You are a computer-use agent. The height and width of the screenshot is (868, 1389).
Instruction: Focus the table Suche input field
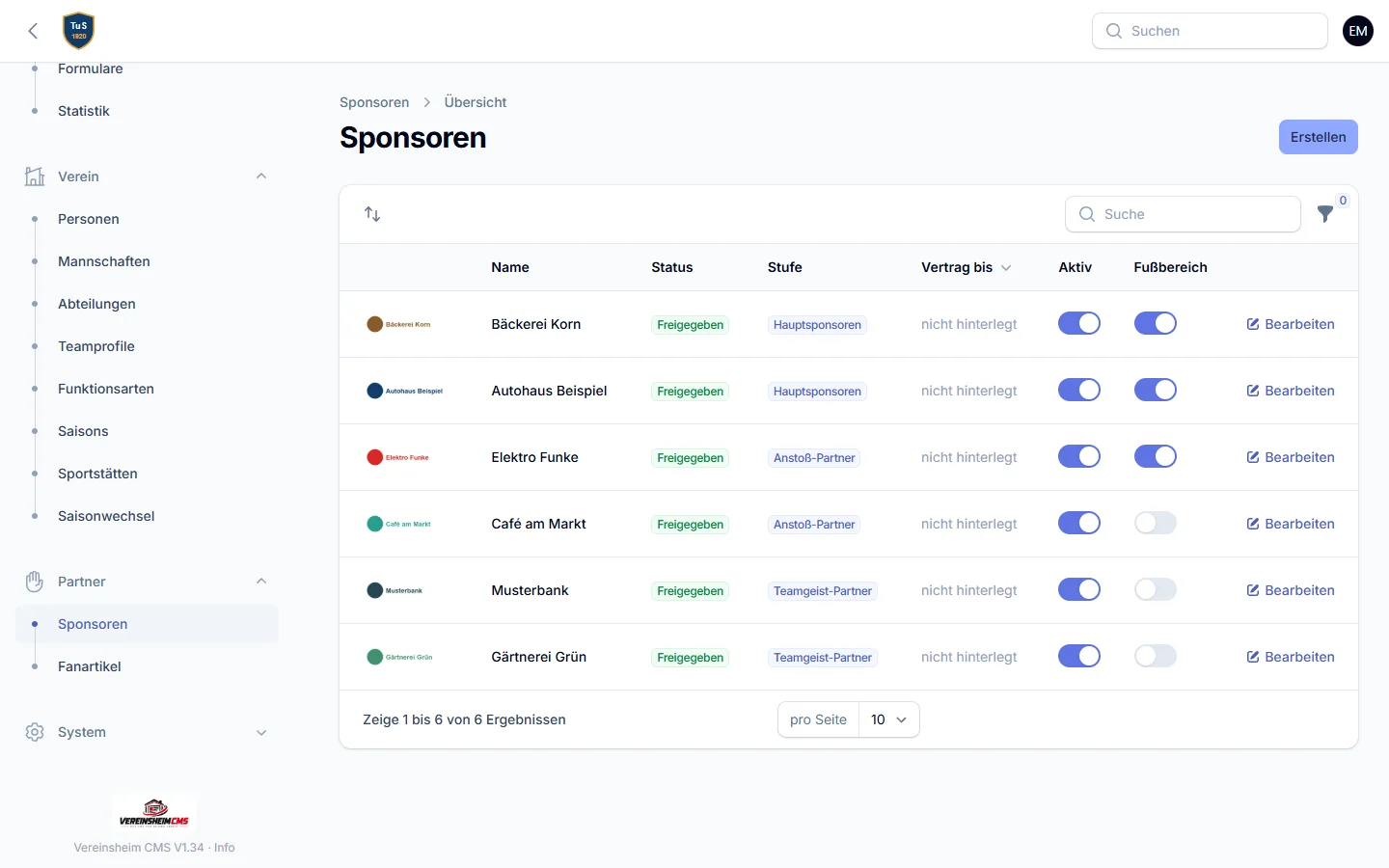[1183, 214]
